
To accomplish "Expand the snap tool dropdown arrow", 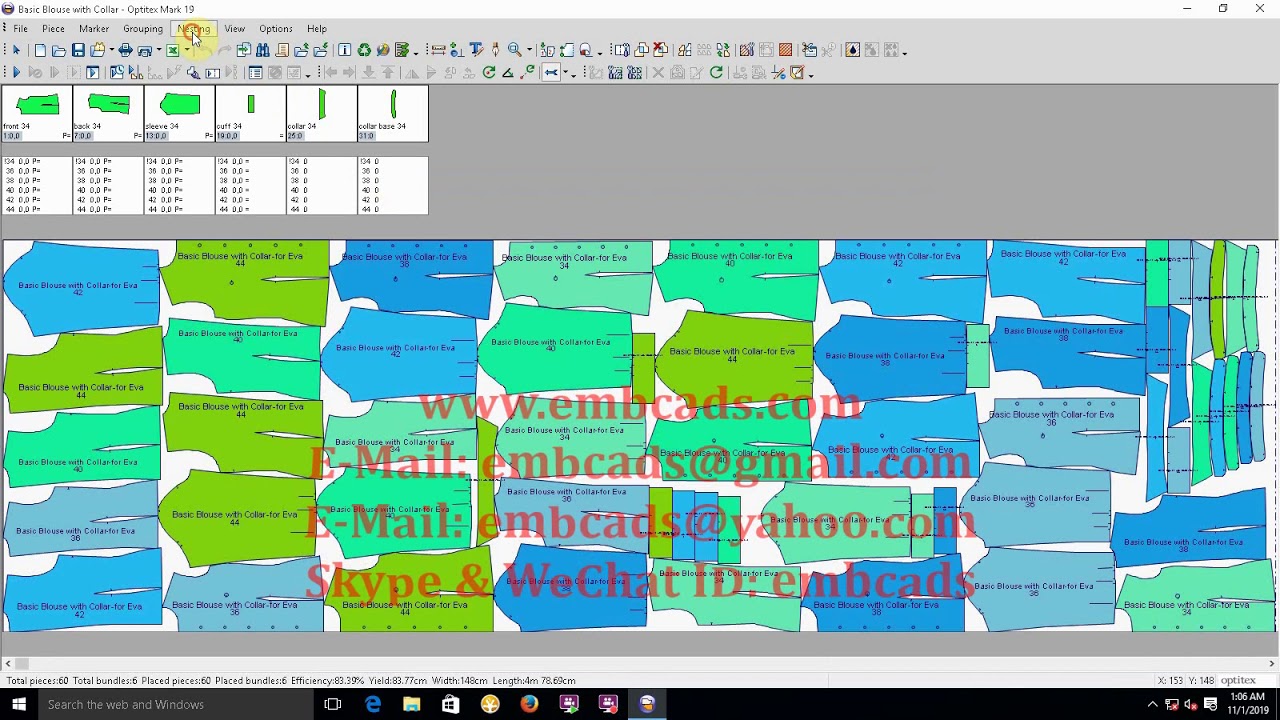I will (x=565, y=72).
